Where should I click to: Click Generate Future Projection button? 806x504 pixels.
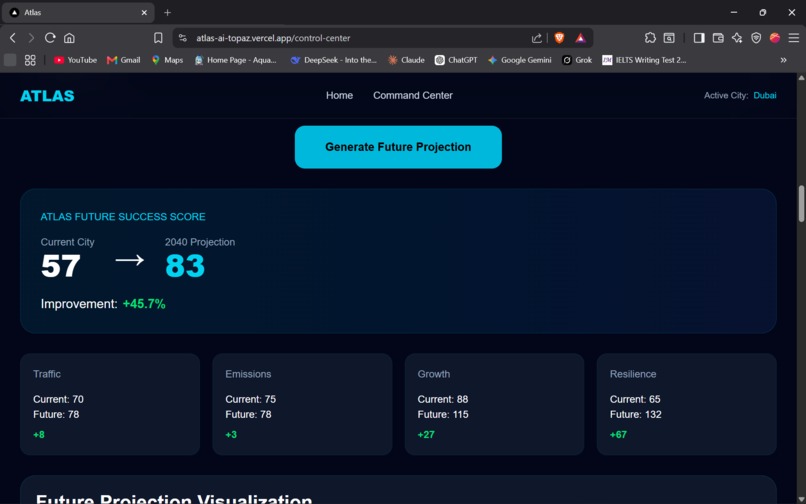398,147
